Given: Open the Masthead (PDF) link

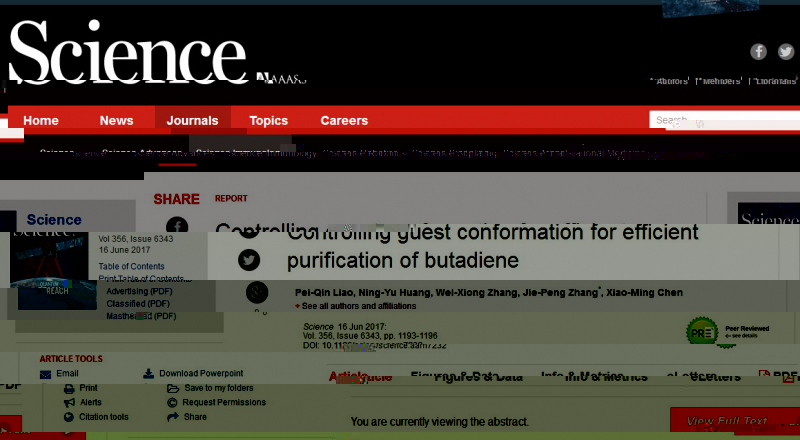Looking at the screenshot, I should (x=141, y=316).
